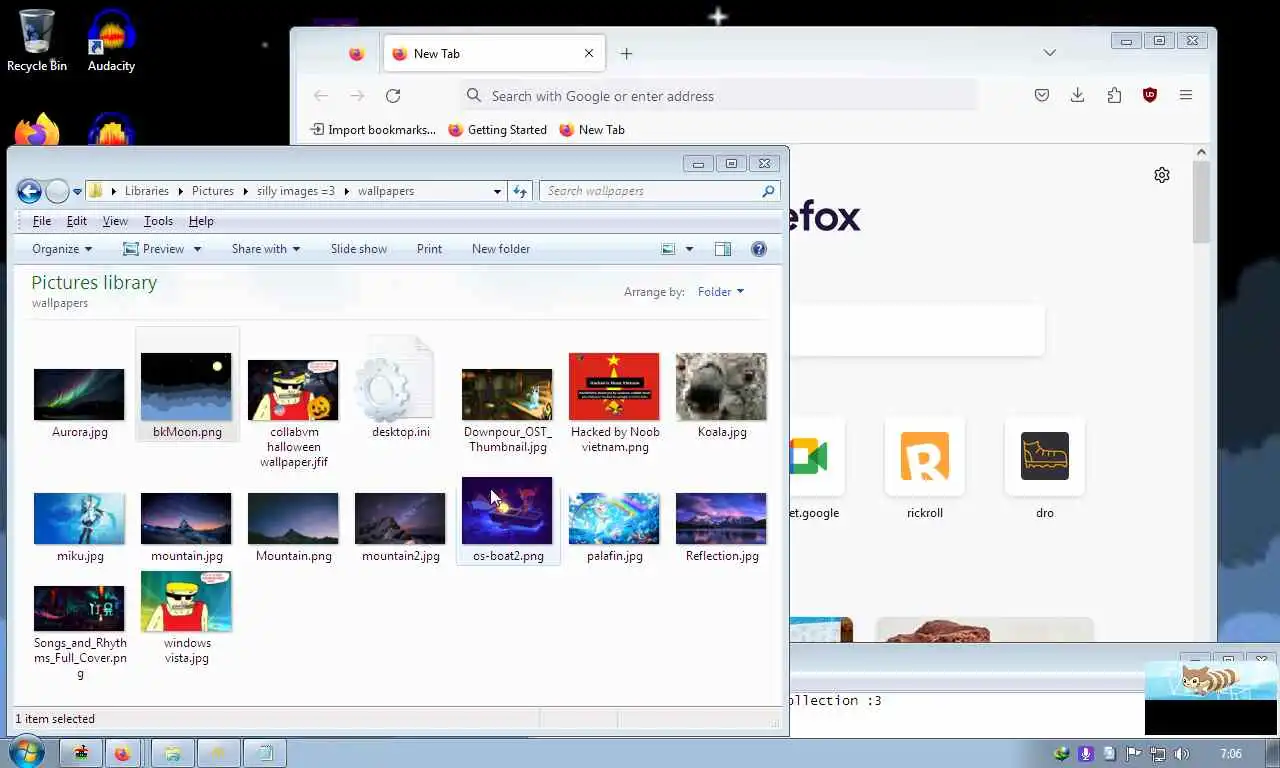Image resolution: width=1280 pixels, height=768 pixels.
Task: Click Print in Explorer toolbar
Action: (429, 249)
